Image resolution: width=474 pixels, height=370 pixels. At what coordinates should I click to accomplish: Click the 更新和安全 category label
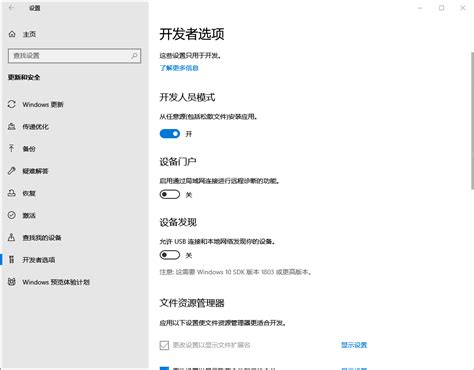[24, 77]
